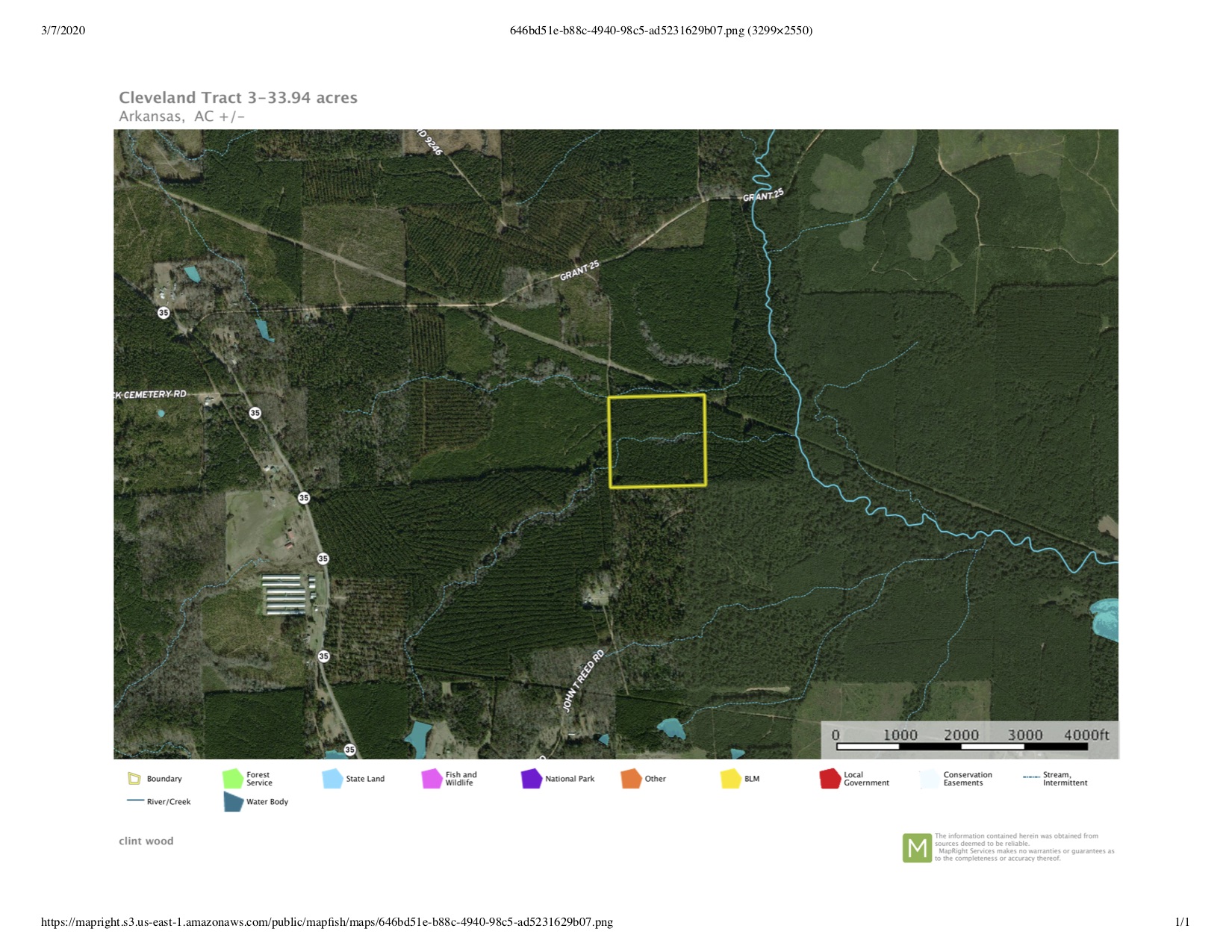Click the PNG filename header text
Viewport: 1232px width, 952px height.
(661, 31)
